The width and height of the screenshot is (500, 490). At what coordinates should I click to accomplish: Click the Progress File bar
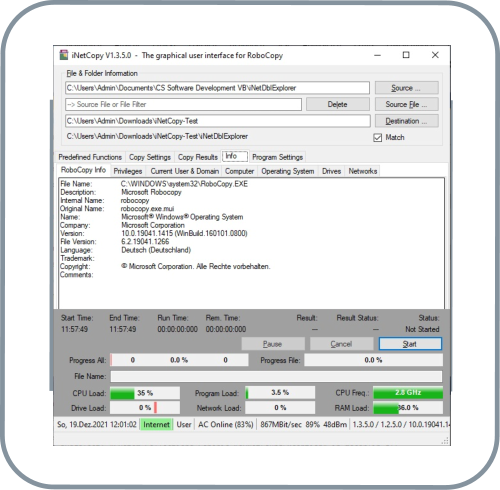click(373, 360)
